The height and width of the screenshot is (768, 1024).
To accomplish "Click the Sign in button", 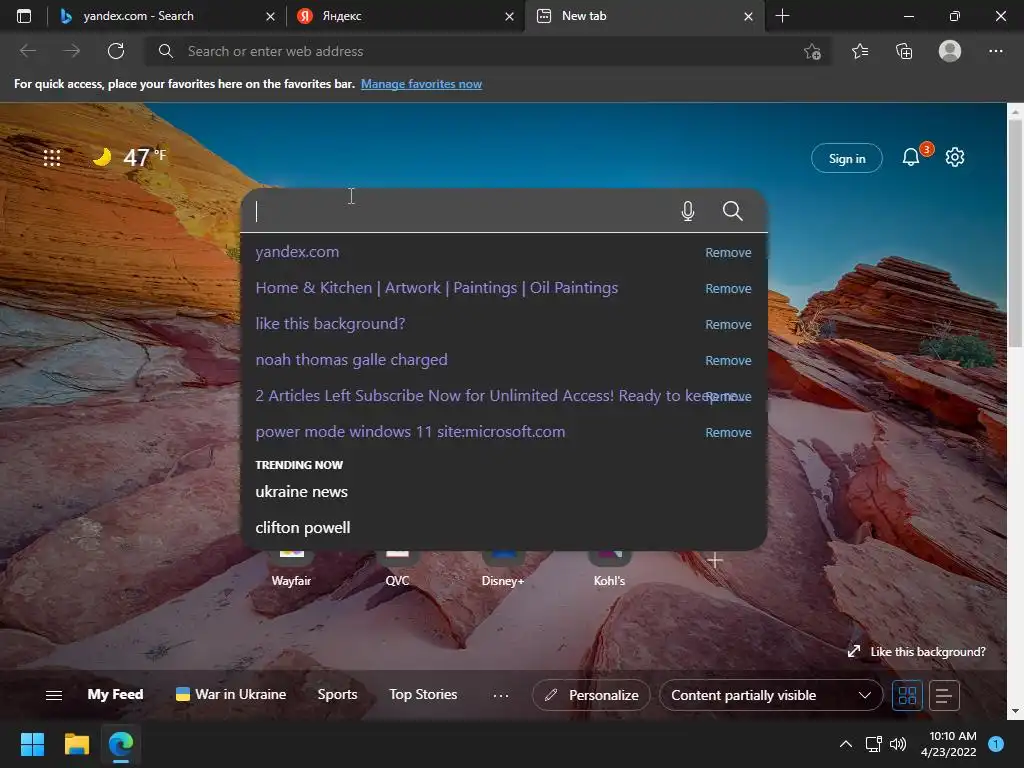I will pos(846,158).
